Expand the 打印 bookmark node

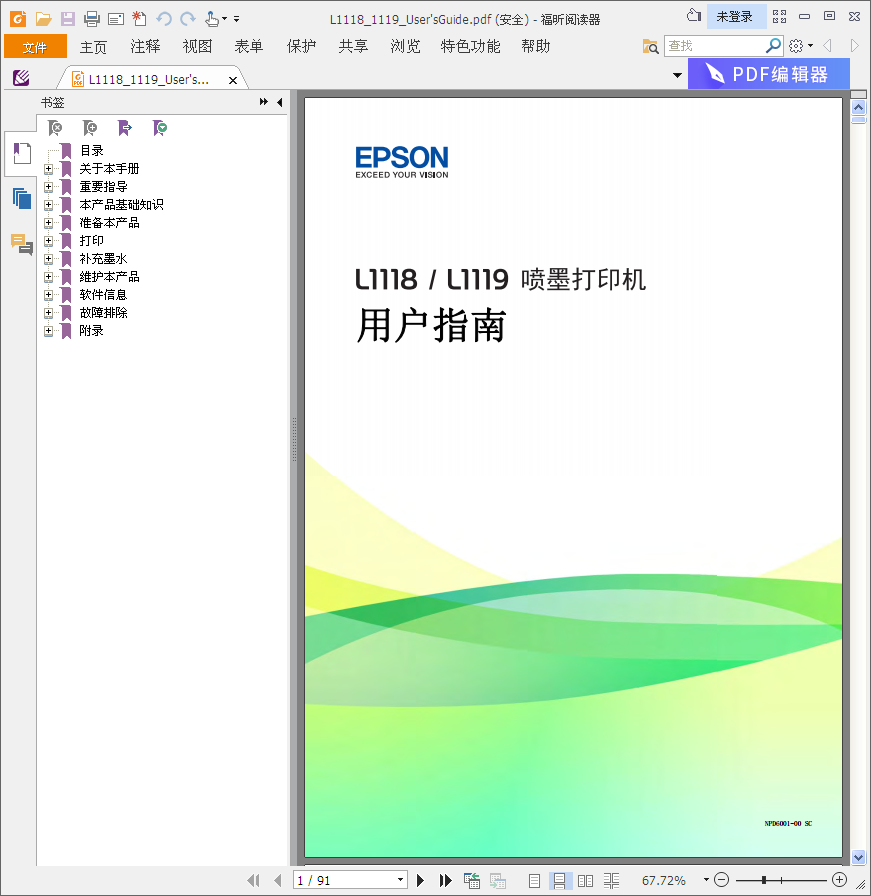click(49, 241)
